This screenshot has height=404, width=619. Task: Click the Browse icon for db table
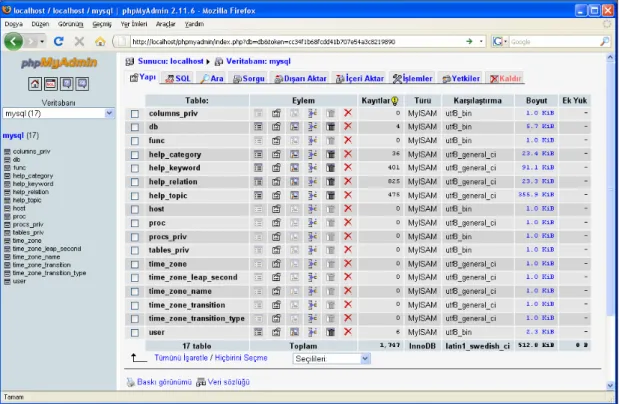coord(258,127)
